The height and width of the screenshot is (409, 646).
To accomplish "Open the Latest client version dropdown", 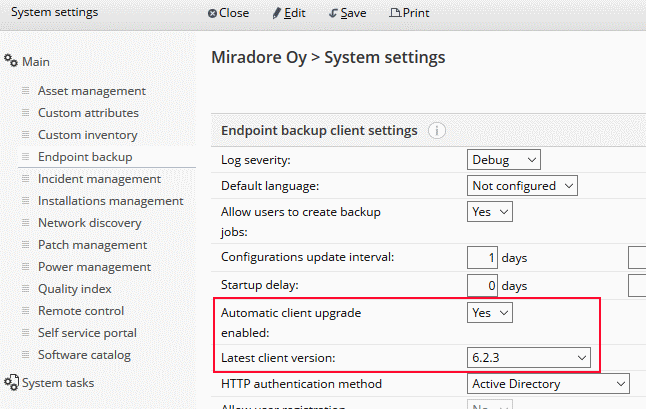I will pos(529,358).
